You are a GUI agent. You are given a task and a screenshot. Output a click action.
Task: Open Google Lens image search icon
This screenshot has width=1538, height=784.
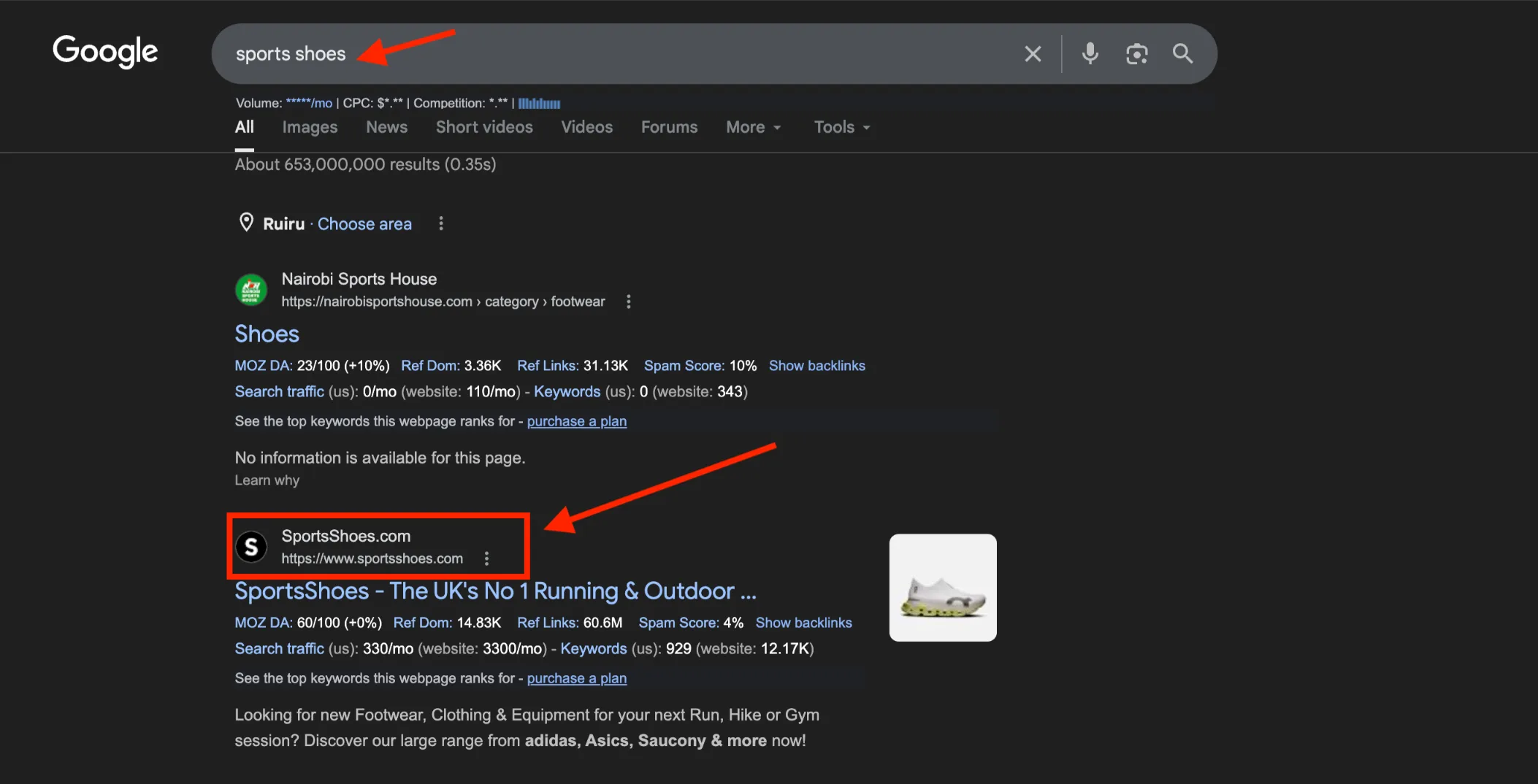1137,54
